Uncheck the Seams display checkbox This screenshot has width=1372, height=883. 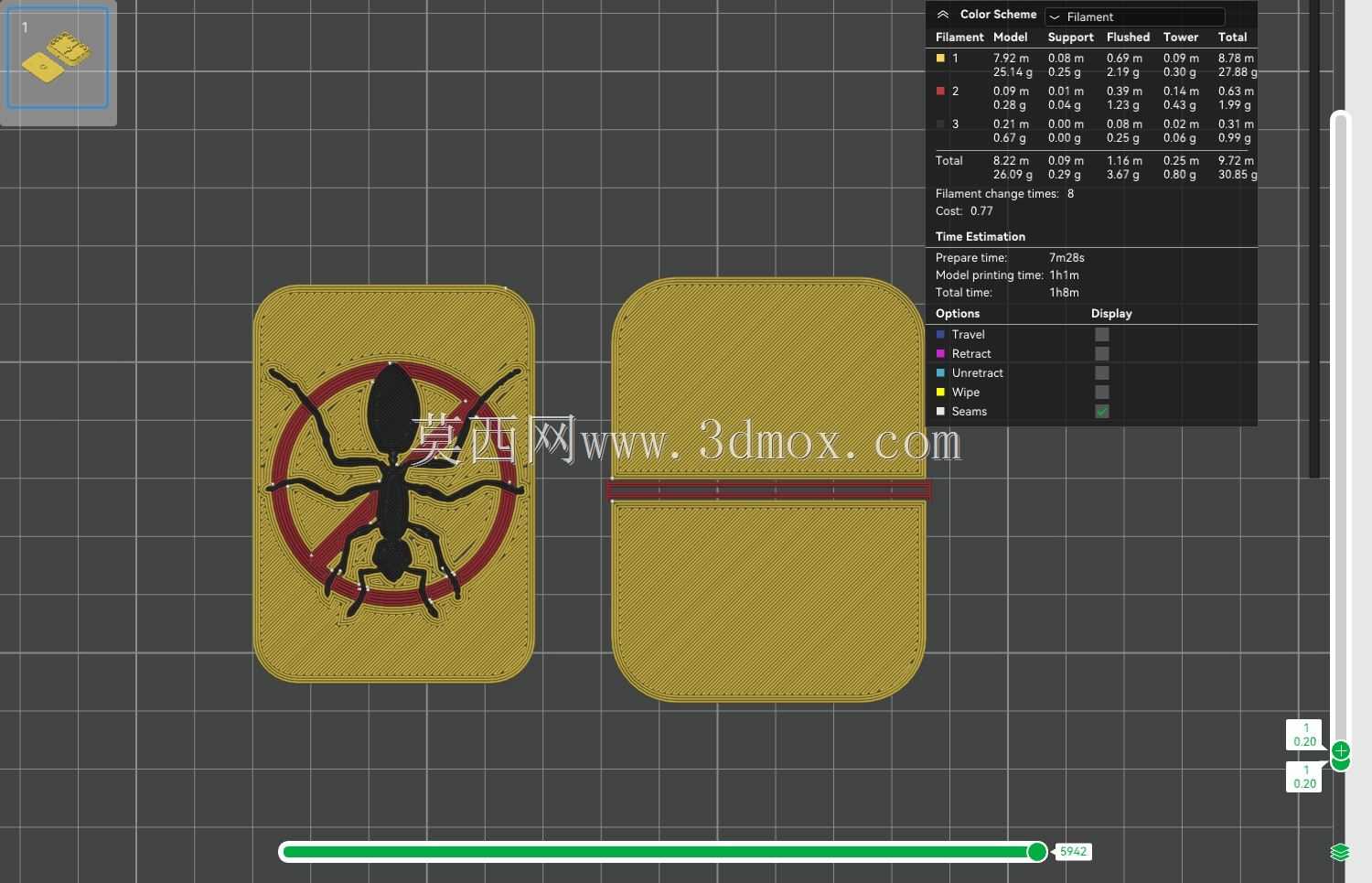coord(1102,412)
